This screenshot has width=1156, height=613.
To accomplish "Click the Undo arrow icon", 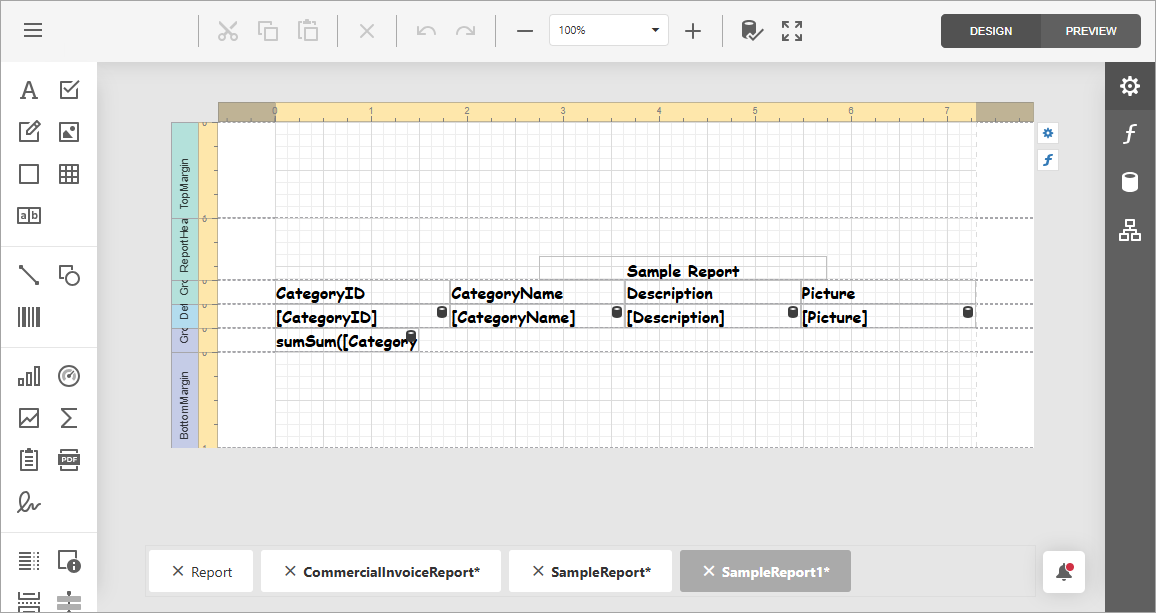I will pyautogui.click(x=426, y=31).
